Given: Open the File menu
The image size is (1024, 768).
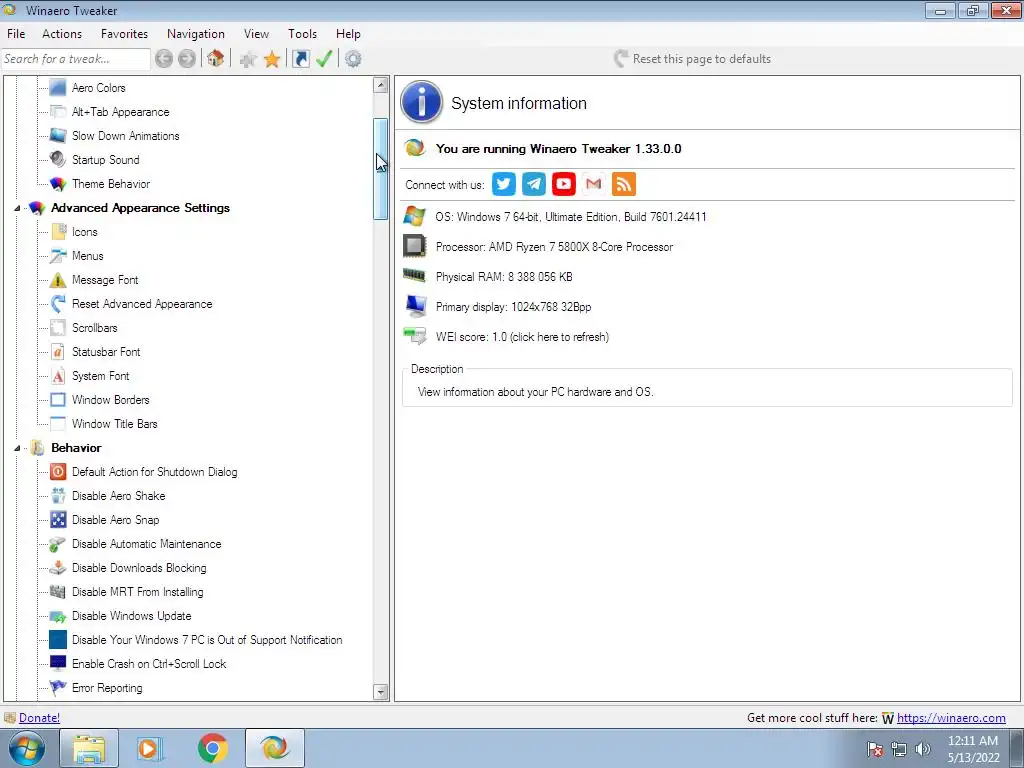Looking at the screenshot, I should (16, 34).
